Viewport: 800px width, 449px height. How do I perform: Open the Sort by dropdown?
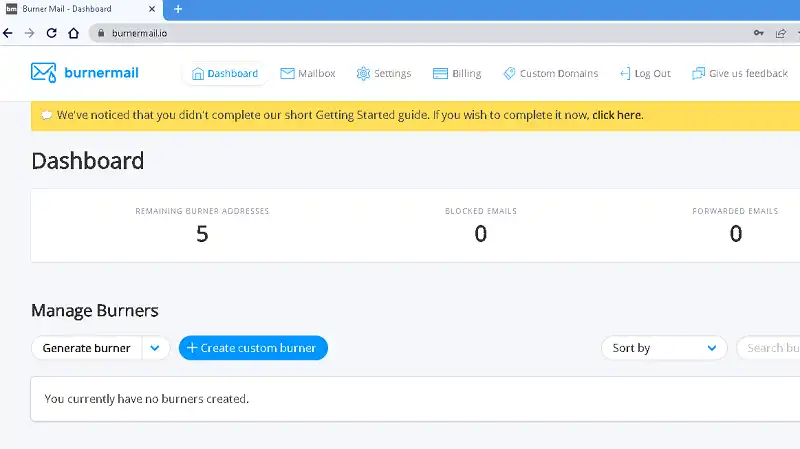[664, 348]
